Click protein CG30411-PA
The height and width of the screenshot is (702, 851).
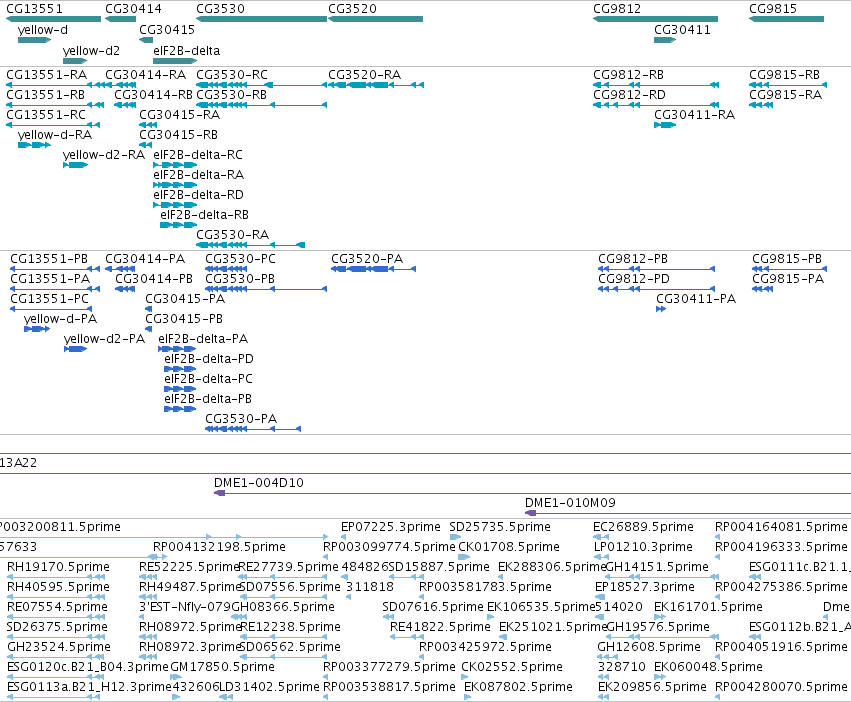[661, 309]
